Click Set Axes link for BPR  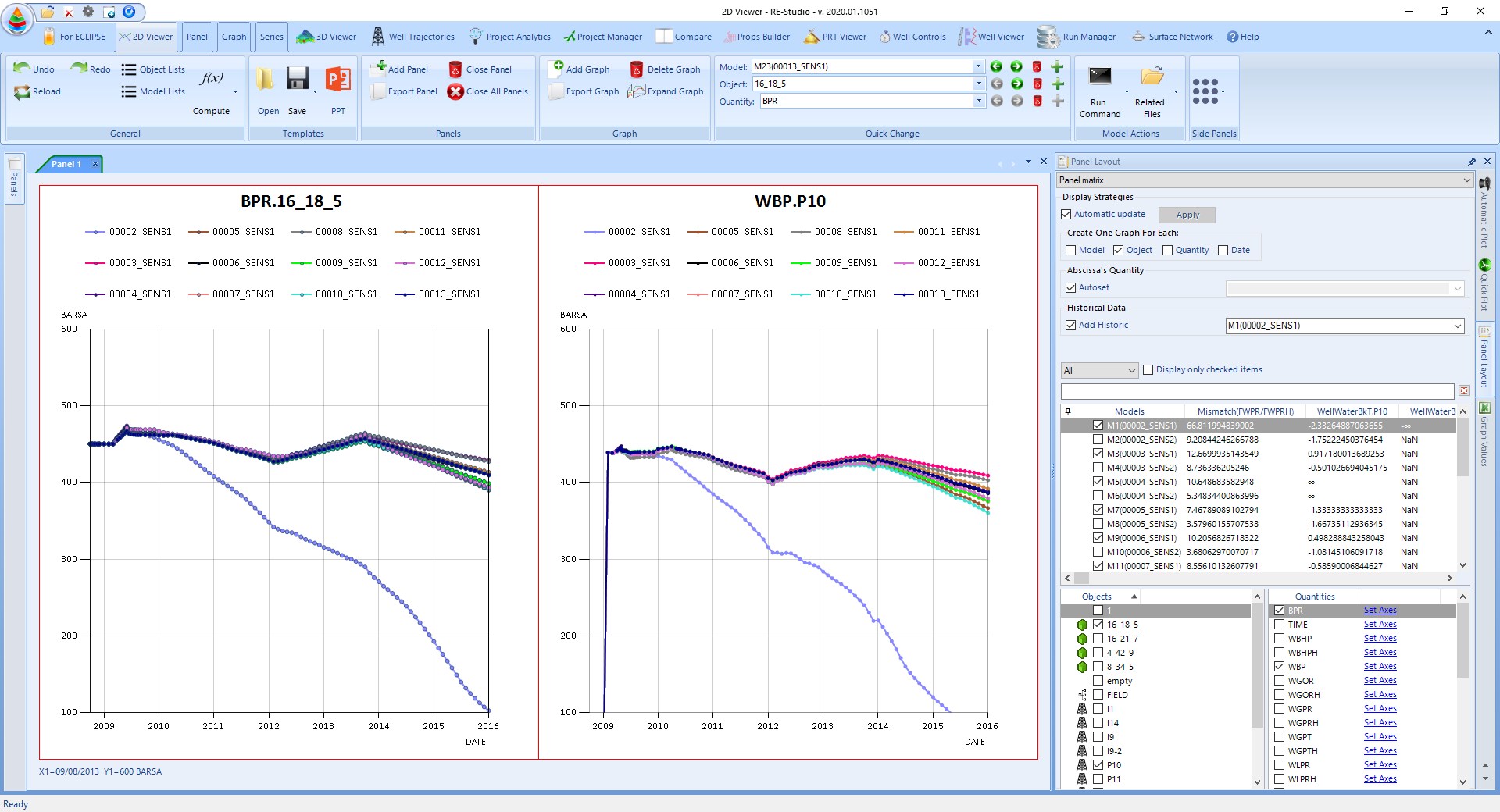coord(1380,611)
